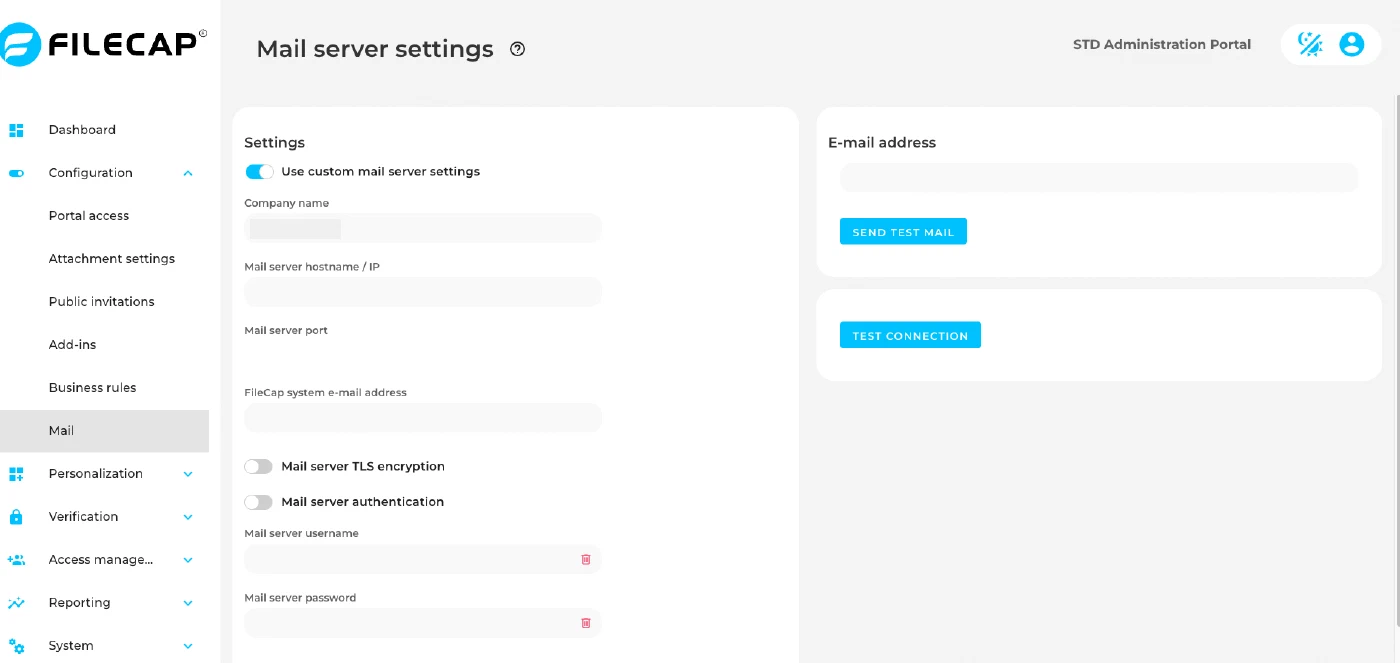Expand the System chevron
Image resolution: width=1400 pixels, height=663 pixels.
(x=188, y=646)
